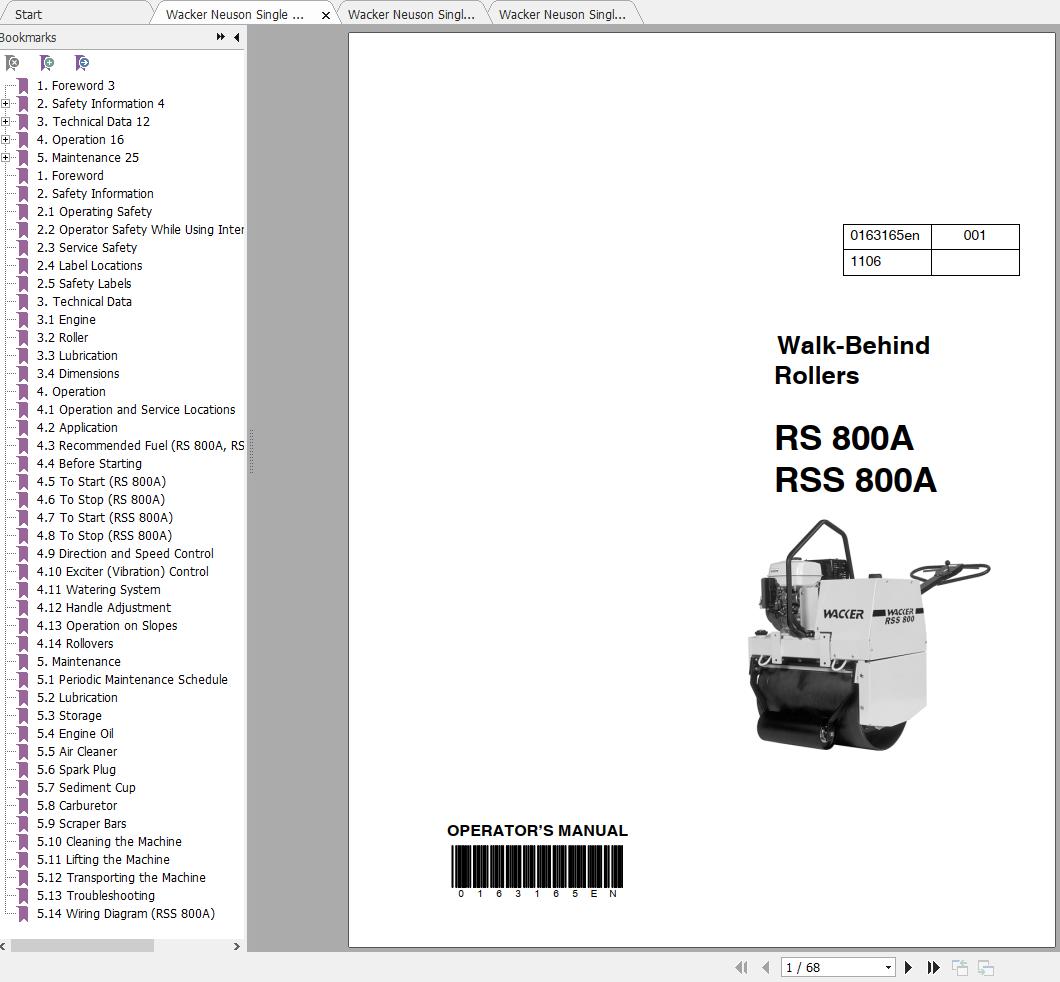
Task: Open bookmark 4.12 Handle Adjustment
Action: pyautogui.click(x=103, y=608)
